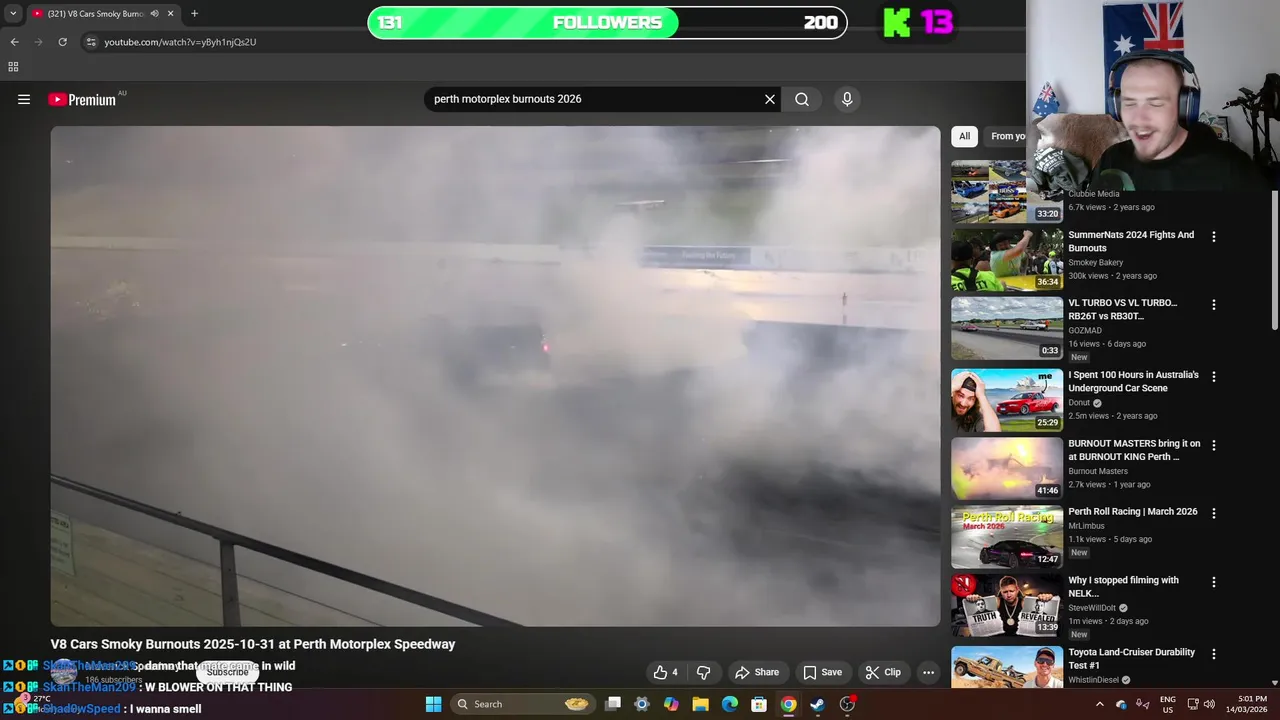Image resolution: width=1280 pixels, height=720 pixels.
Task: Focus the YouTube search input field
Action: (x=594, y=99)
